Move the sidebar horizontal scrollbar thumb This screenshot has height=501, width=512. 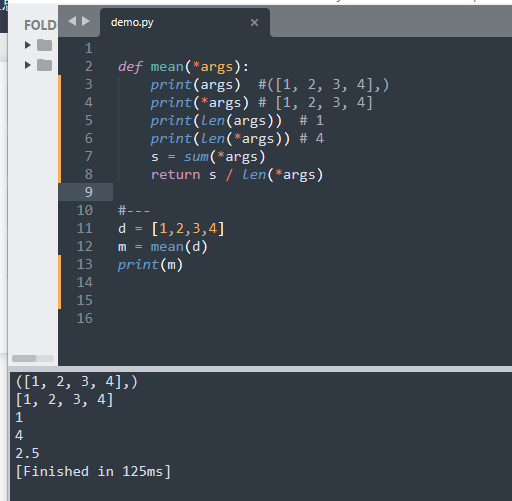[x=24, y=358]
